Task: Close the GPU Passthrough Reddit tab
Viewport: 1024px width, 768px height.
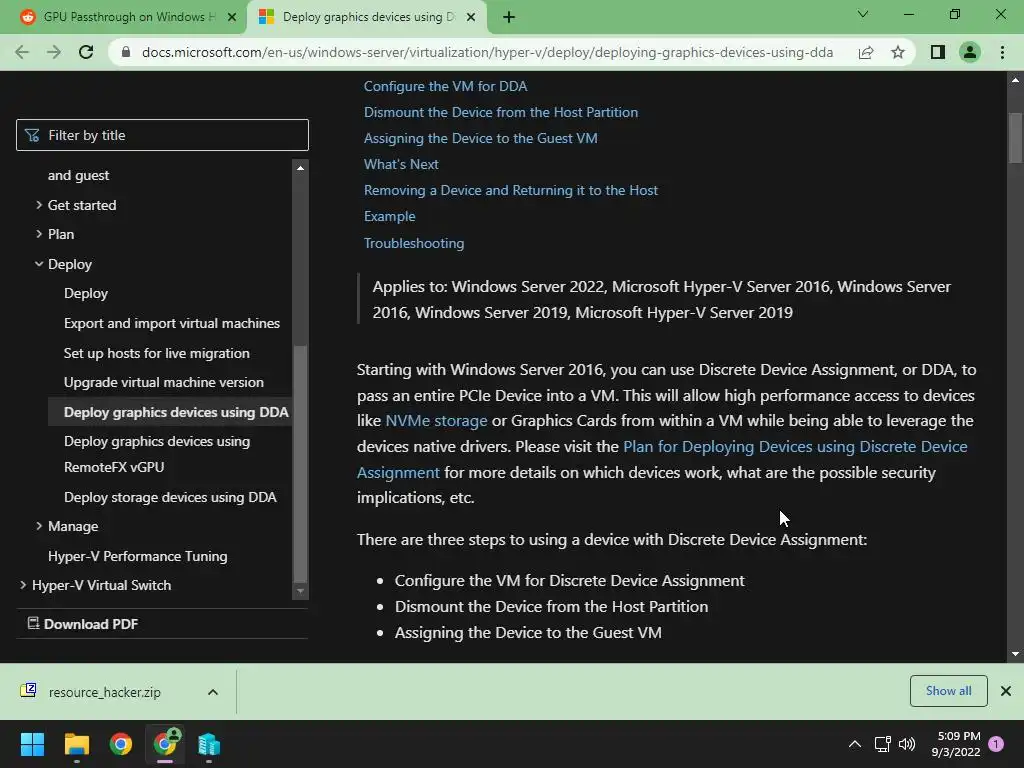Action: click(232, 17)
